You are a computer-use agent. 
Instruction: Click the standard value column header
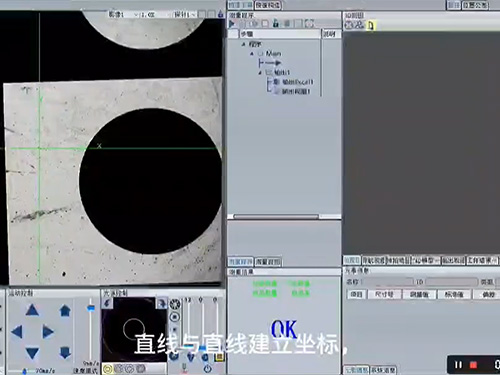tap(454, 294)
